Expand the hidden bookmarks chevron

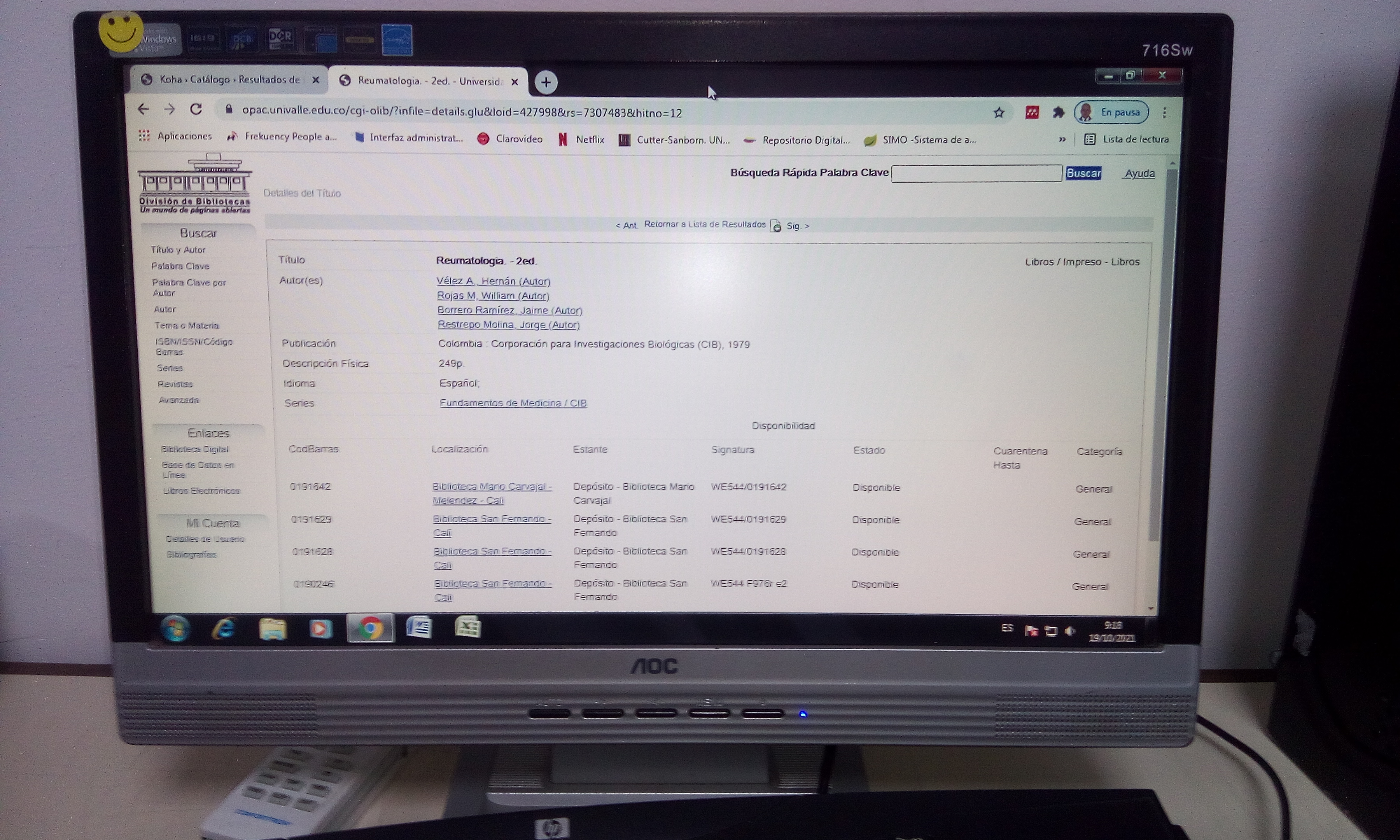pyautogui.click(x=1062, y=139)
